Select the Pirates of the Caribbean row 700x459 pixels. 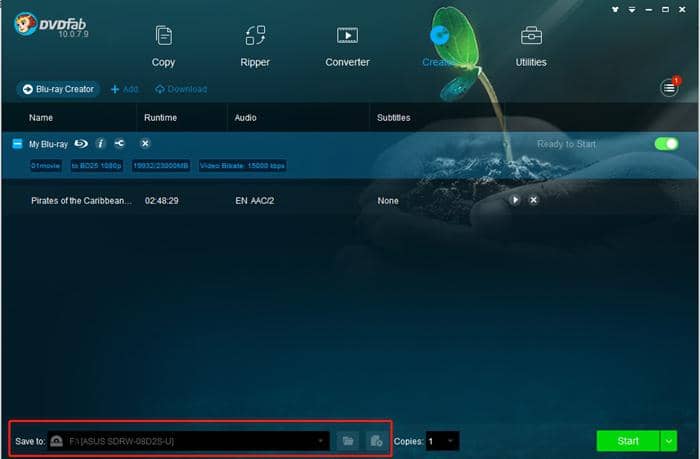point(350,201)
